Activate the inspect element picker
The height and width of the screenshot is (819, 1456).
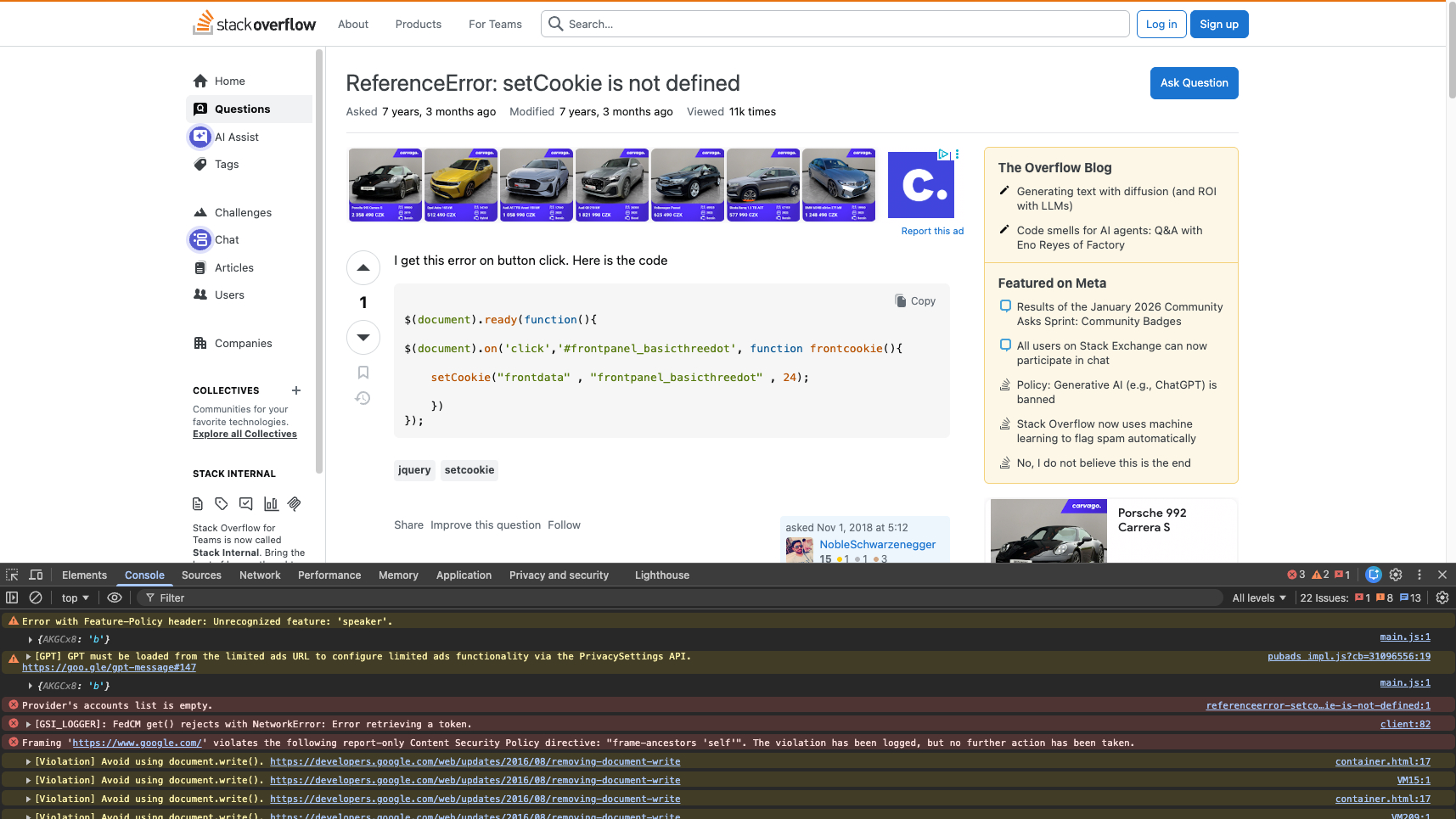pyautogui.click(x=12, y=575)
